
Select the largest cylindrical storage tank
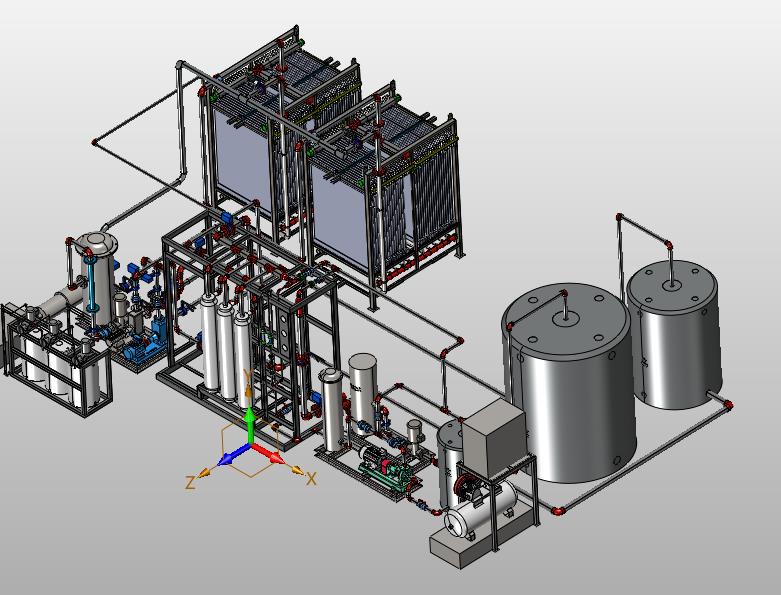569,383
